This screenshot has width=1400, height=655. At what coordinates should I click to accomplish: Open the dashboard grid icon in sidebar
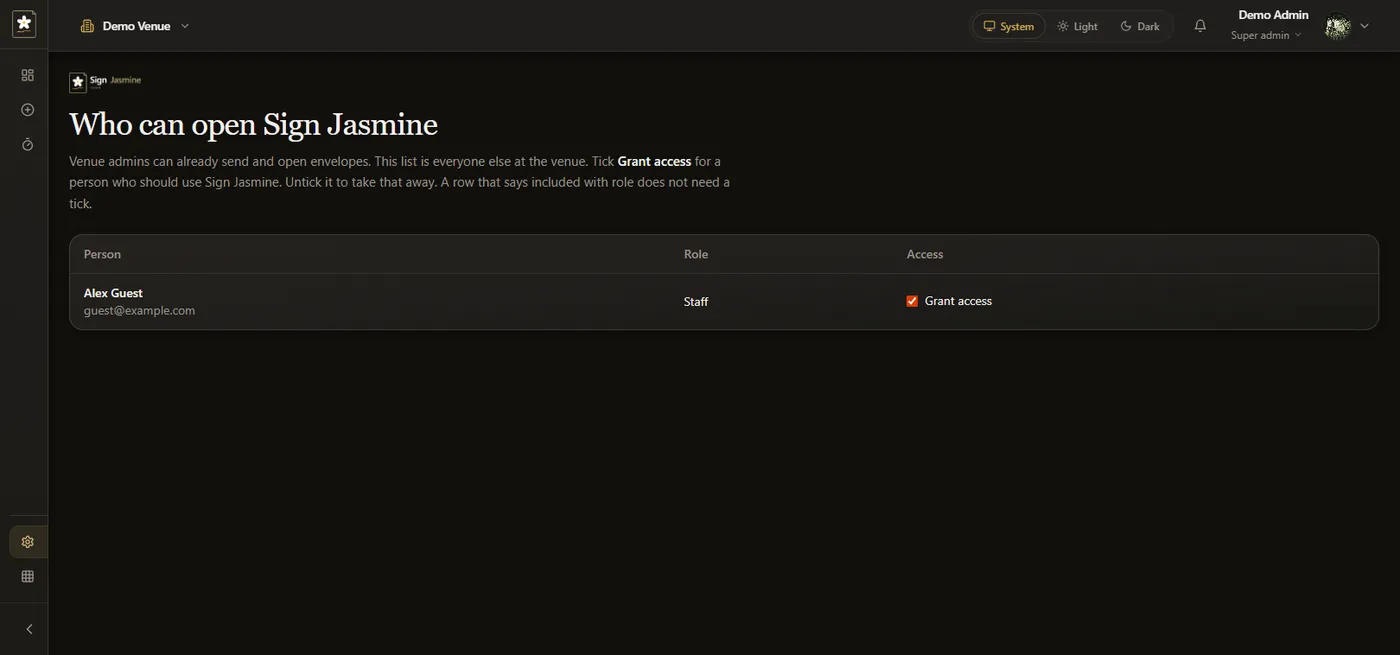click(28, 75)
